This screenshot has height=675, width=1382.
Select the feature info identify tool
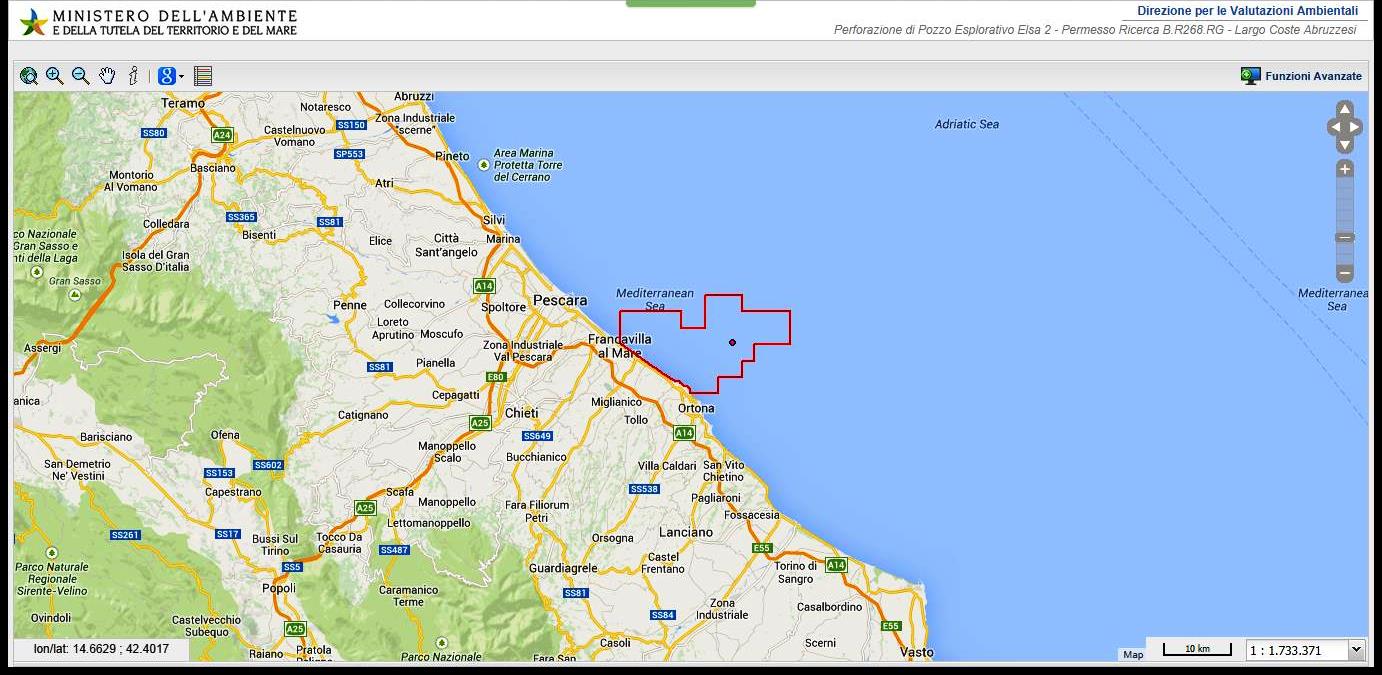tap(133, 76)
